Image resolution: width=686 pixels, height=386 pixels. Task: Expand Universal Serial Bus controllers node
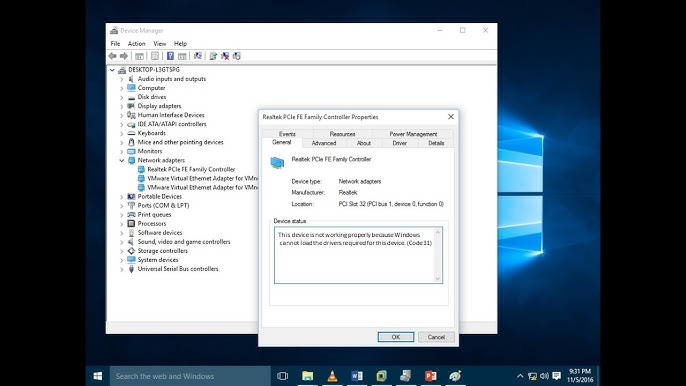[122, 269]
